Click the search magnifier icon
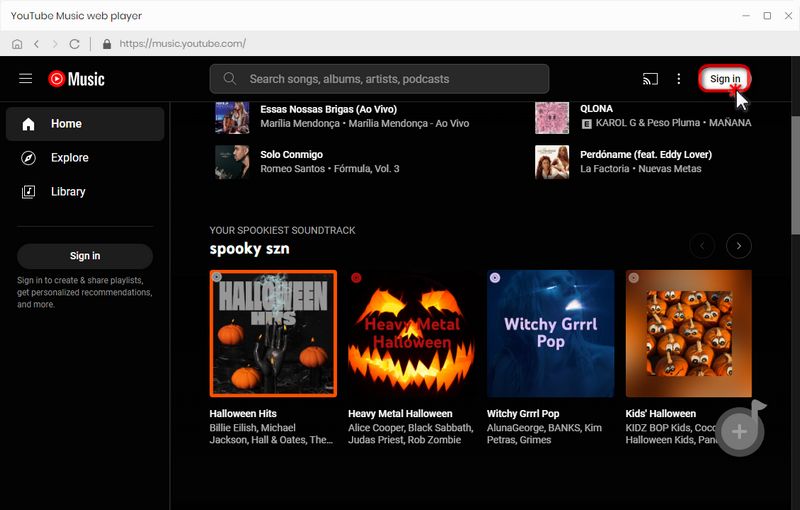 (x=230, y=79)
